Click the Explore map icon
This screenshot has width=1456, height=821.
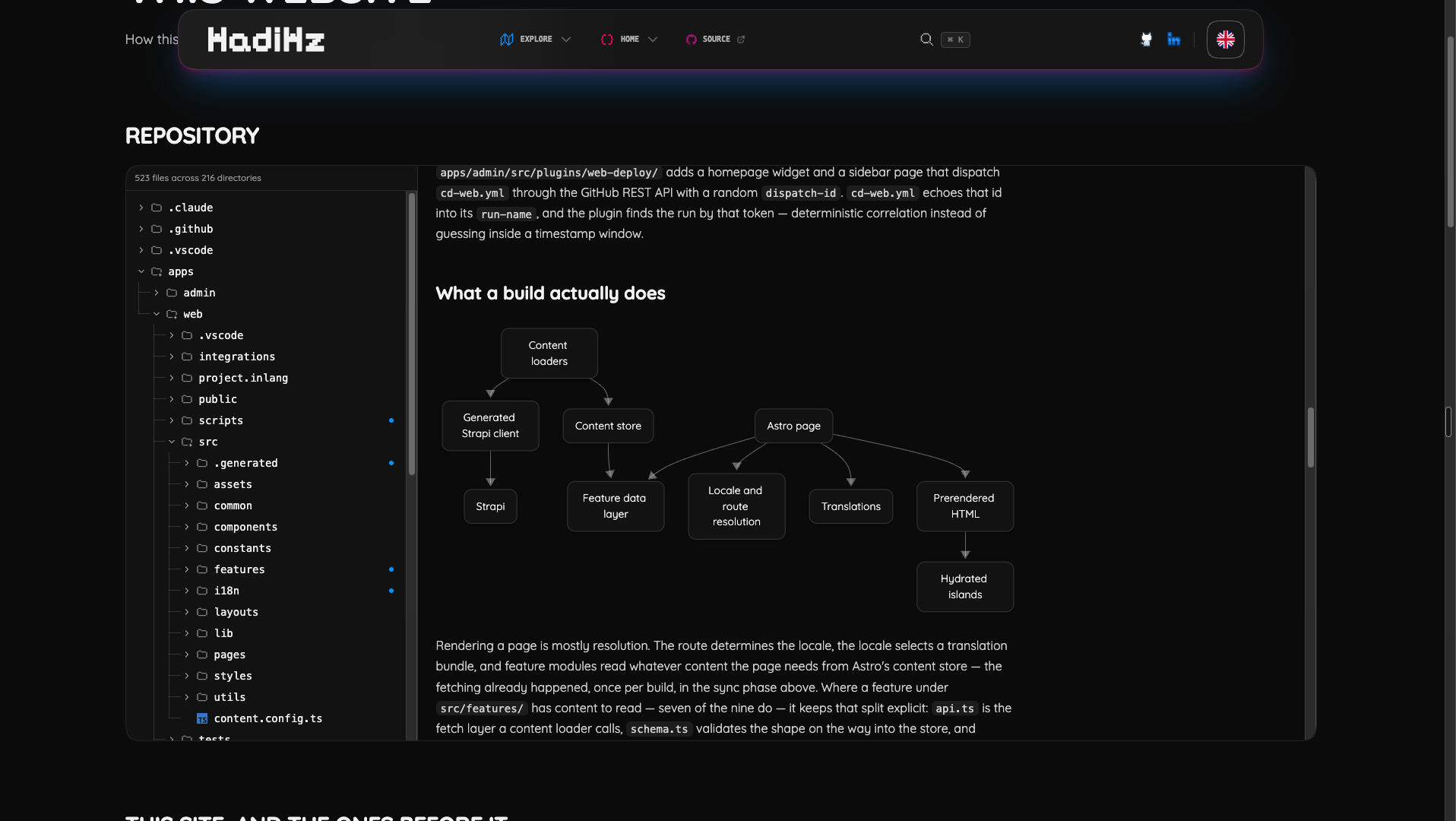click(x=507, y=40)
